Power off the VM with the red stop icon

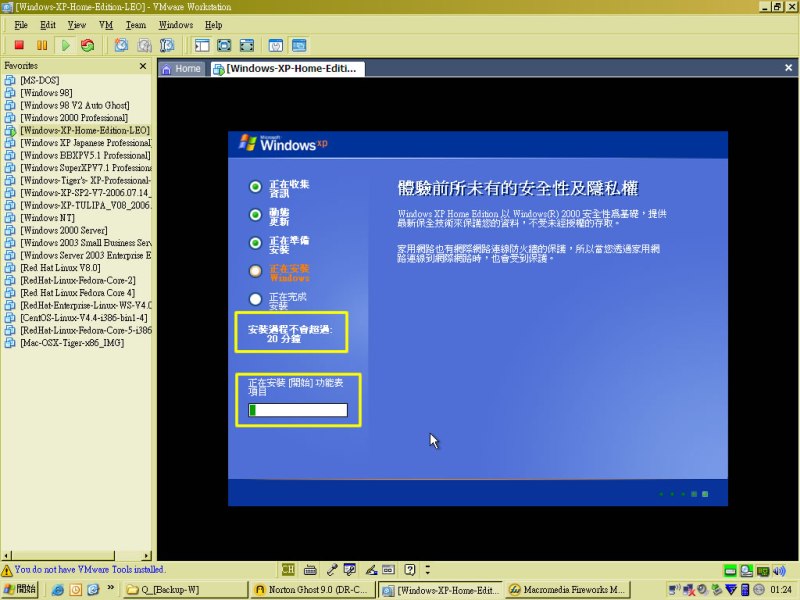(19, 45)
